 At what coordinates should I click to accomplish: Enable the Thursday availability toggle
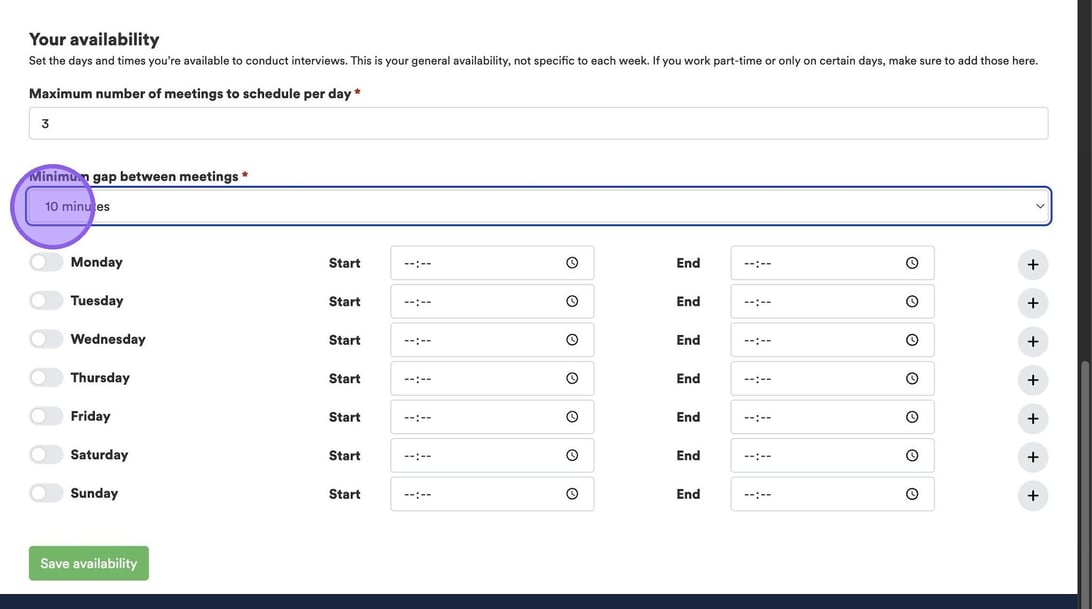[46, 378]
